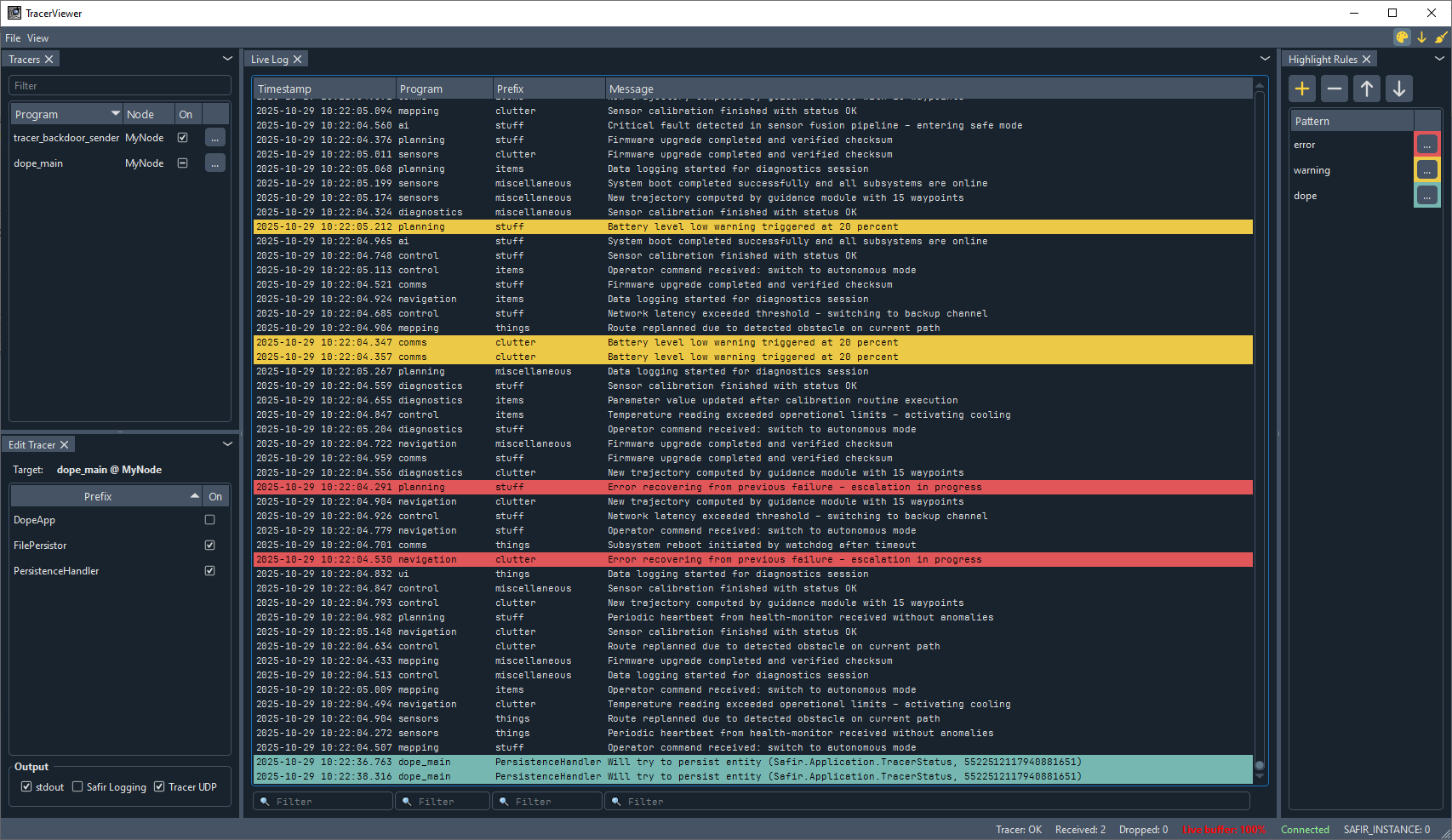Remove selected highlight rule using the minus icon
Image resolution: width=1452 pixels, height=840 pixels.
point(1334,88)
